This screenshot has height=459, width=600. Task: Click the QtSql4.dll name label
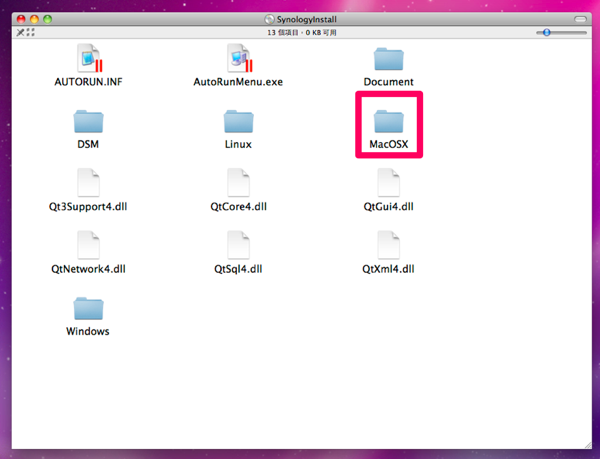238,269
